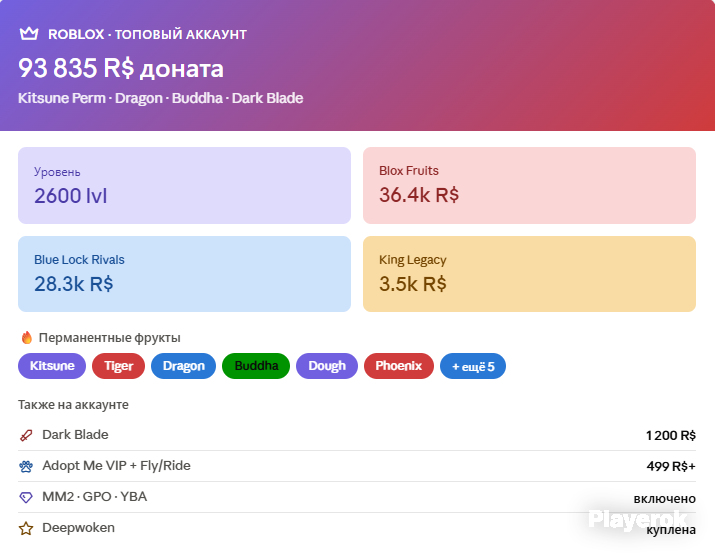
Task: Click the 'Adopt Me VIP + Fly/Ride' row label
Action: [x=116, y=466]
